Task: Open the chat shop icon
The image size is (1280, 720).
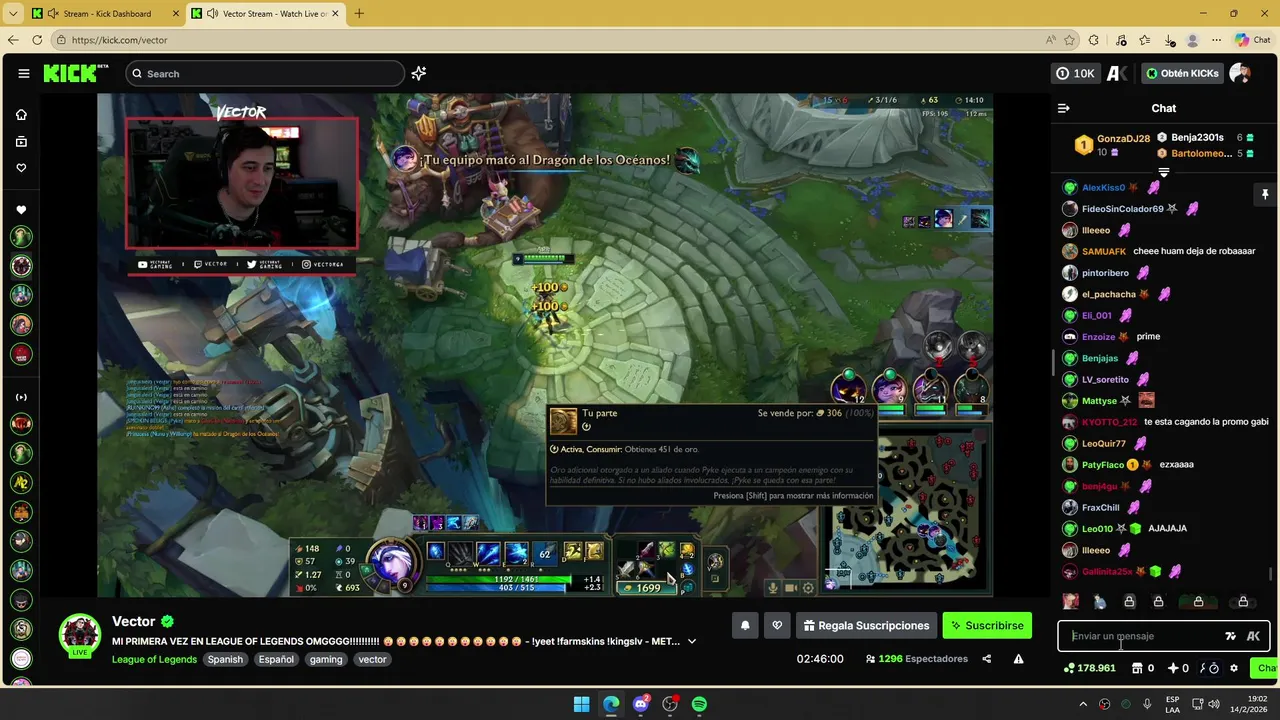Action: (x=1137, y=668)
